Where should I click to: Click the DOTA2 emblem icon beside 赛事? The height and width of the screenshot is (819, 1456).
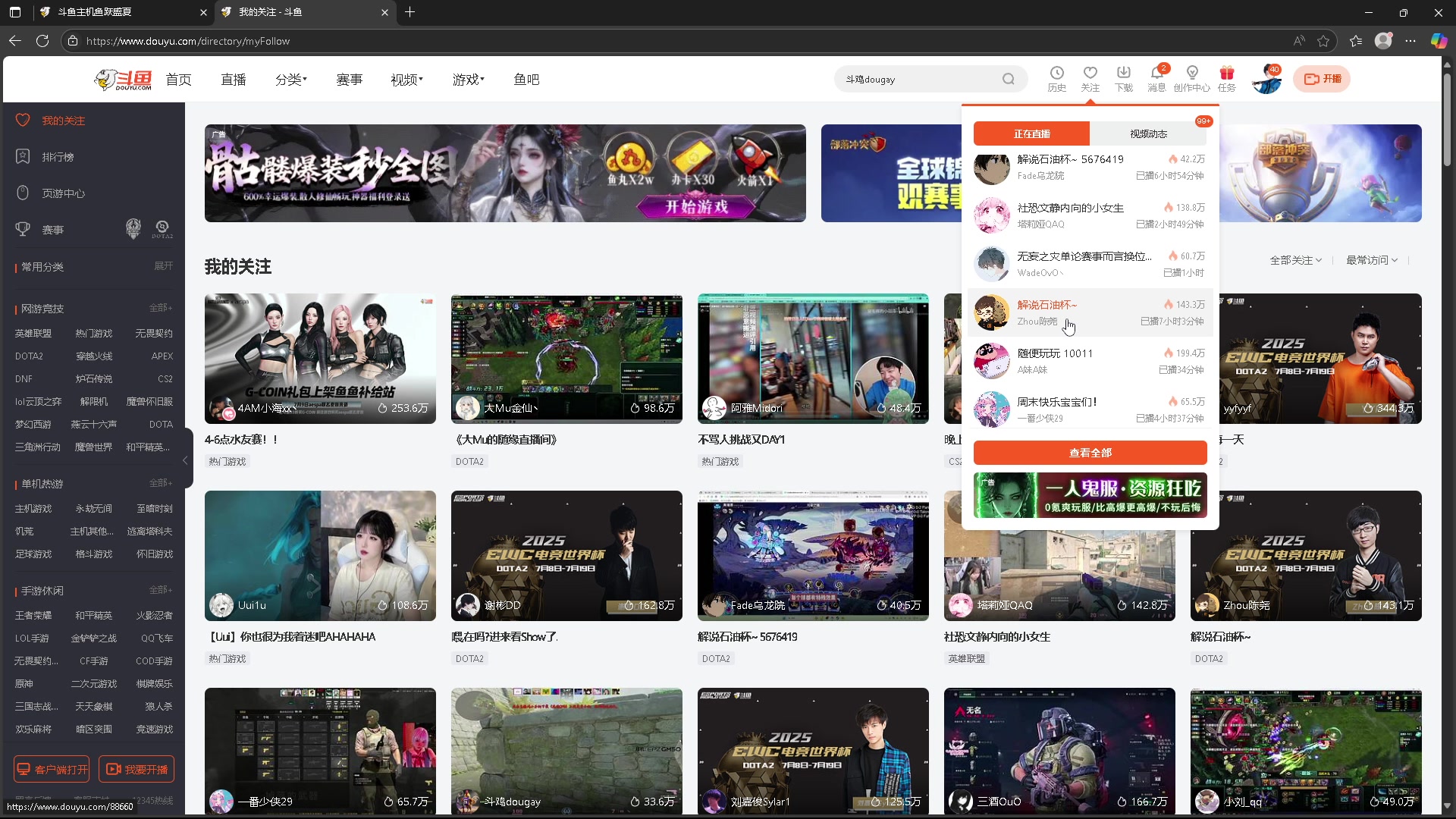pyautogui.click(x=162, y=228)
